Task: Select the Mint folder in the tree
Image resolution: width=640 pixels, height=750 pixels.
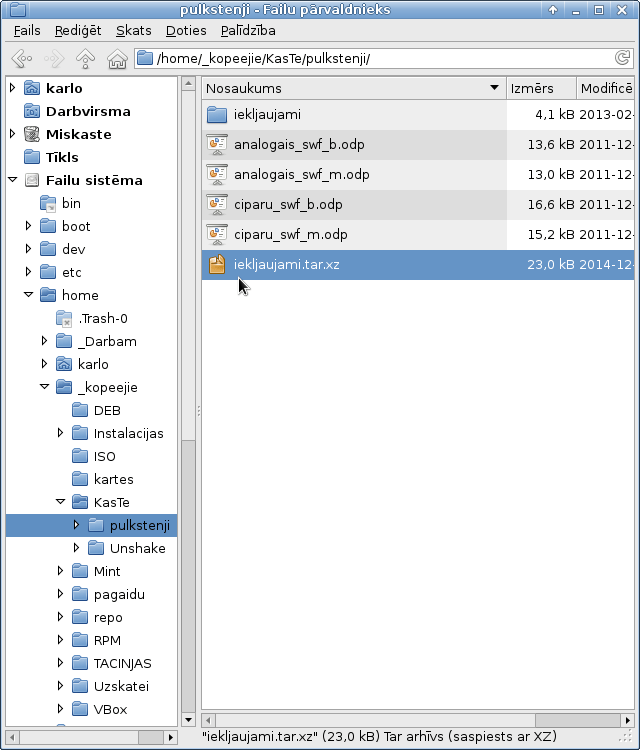Action: click(x=107, y=572)
